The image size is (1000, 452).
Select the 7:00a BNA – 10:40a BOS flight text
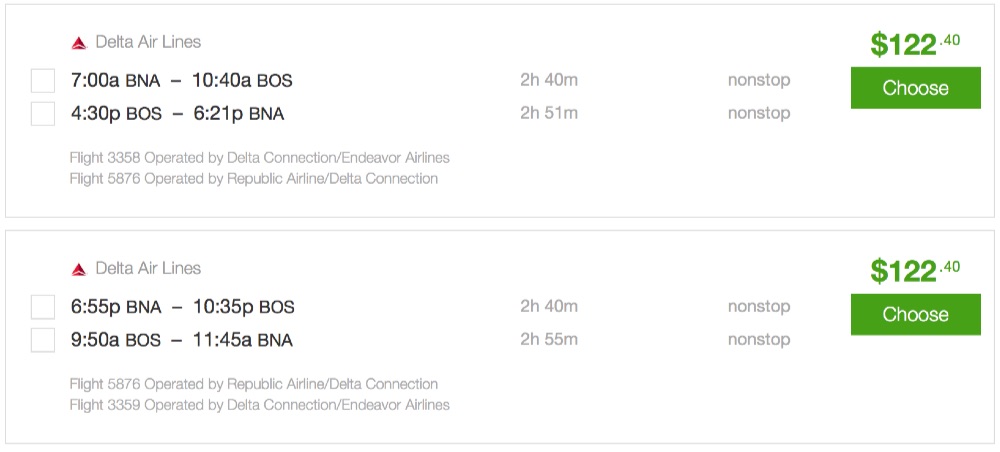point(181,80)
